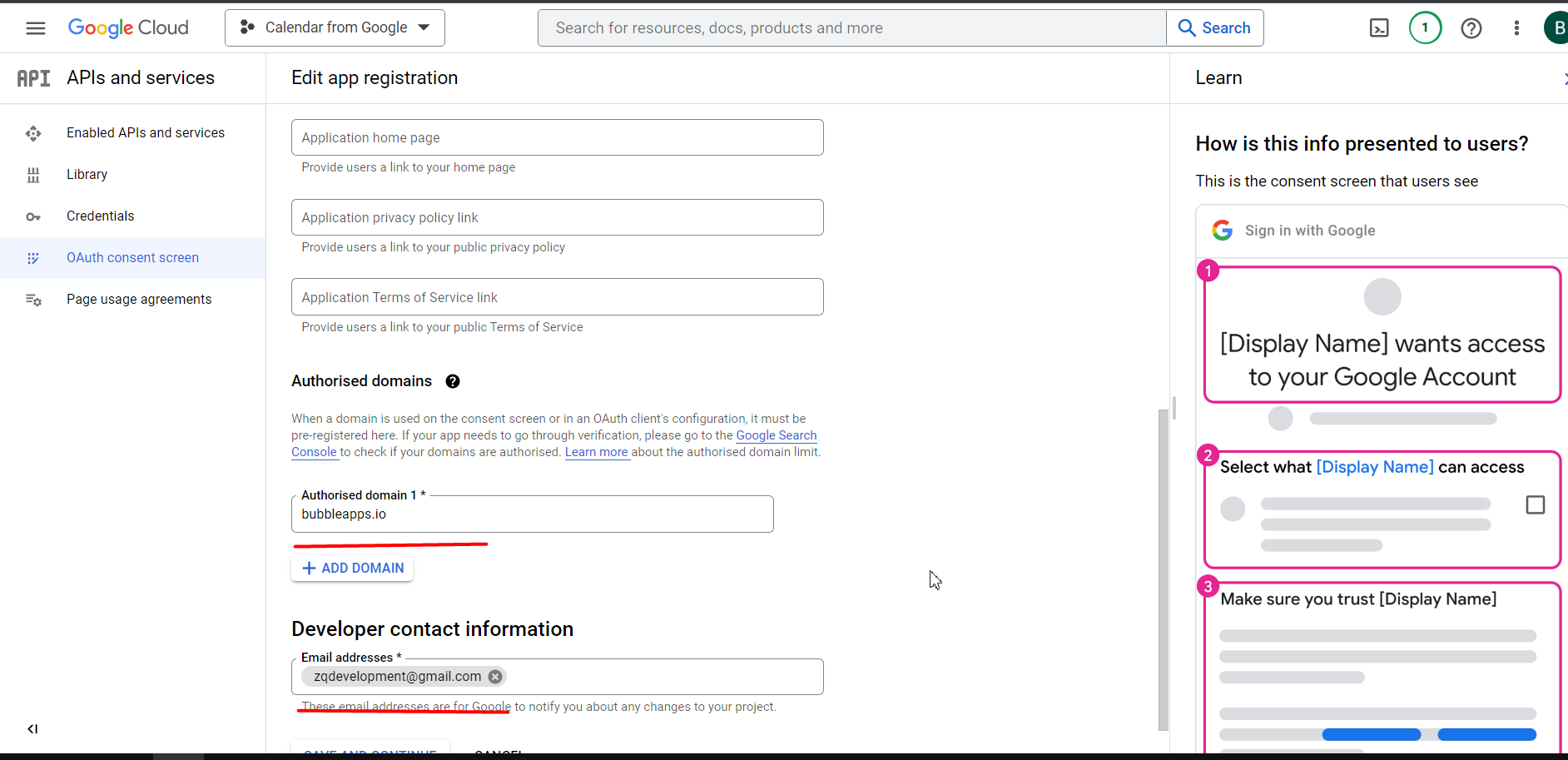The height and width of the screenshot is (760, 1568).
Task: Click the ADD DOMAIN button
Action: [x=352, y=569]
